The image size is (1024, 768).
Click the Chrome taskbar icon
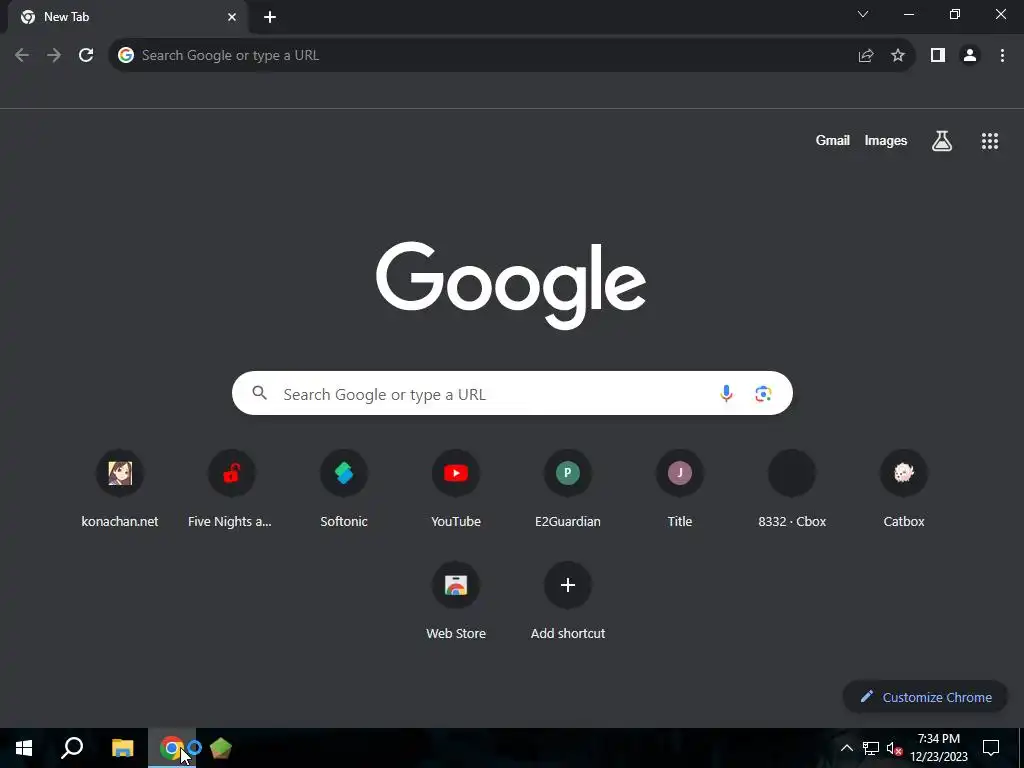click(x=172, y=748)
